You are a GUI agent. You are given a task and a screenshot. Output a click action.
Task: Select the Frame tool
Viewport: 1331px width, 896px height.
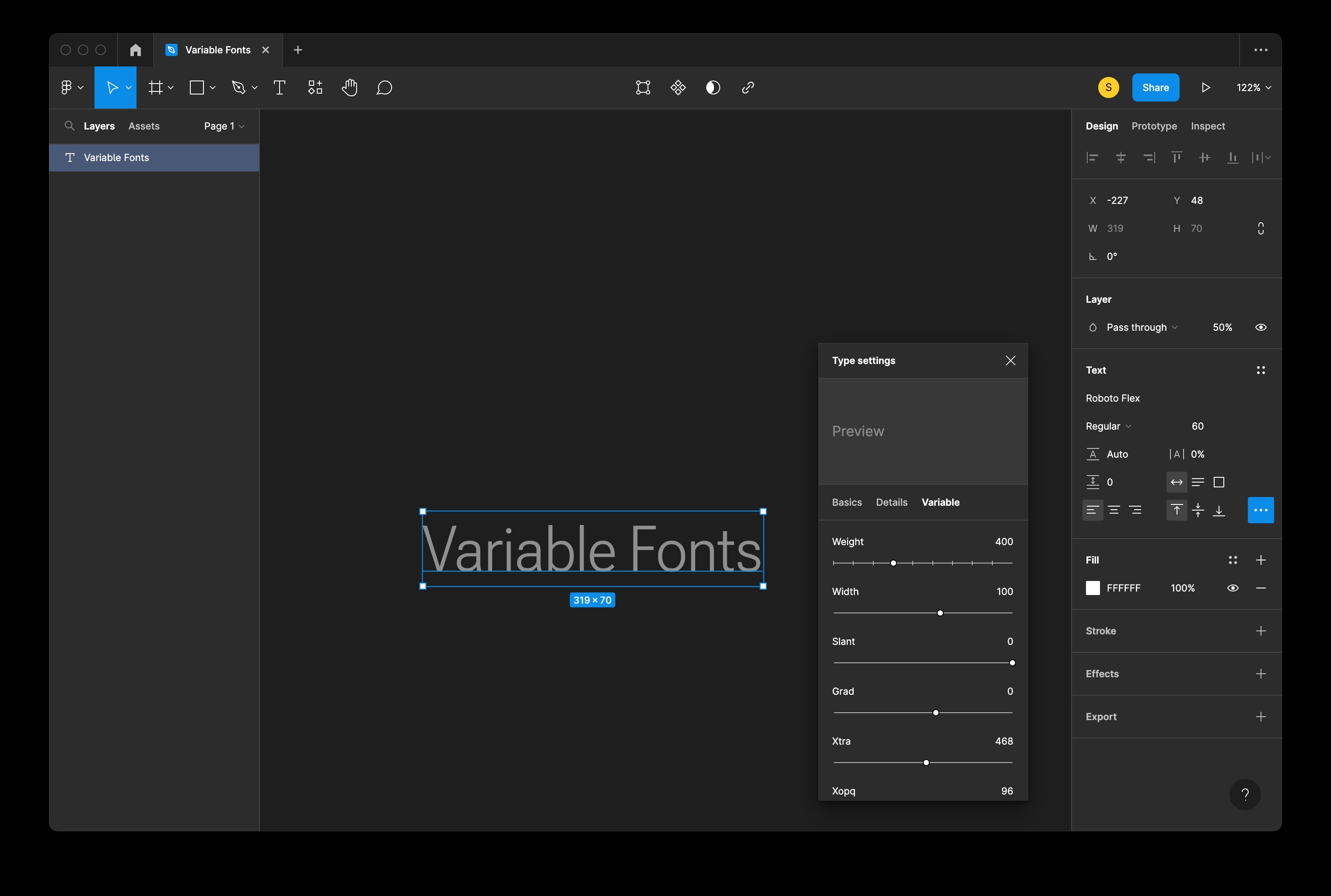tap(155, 87)
